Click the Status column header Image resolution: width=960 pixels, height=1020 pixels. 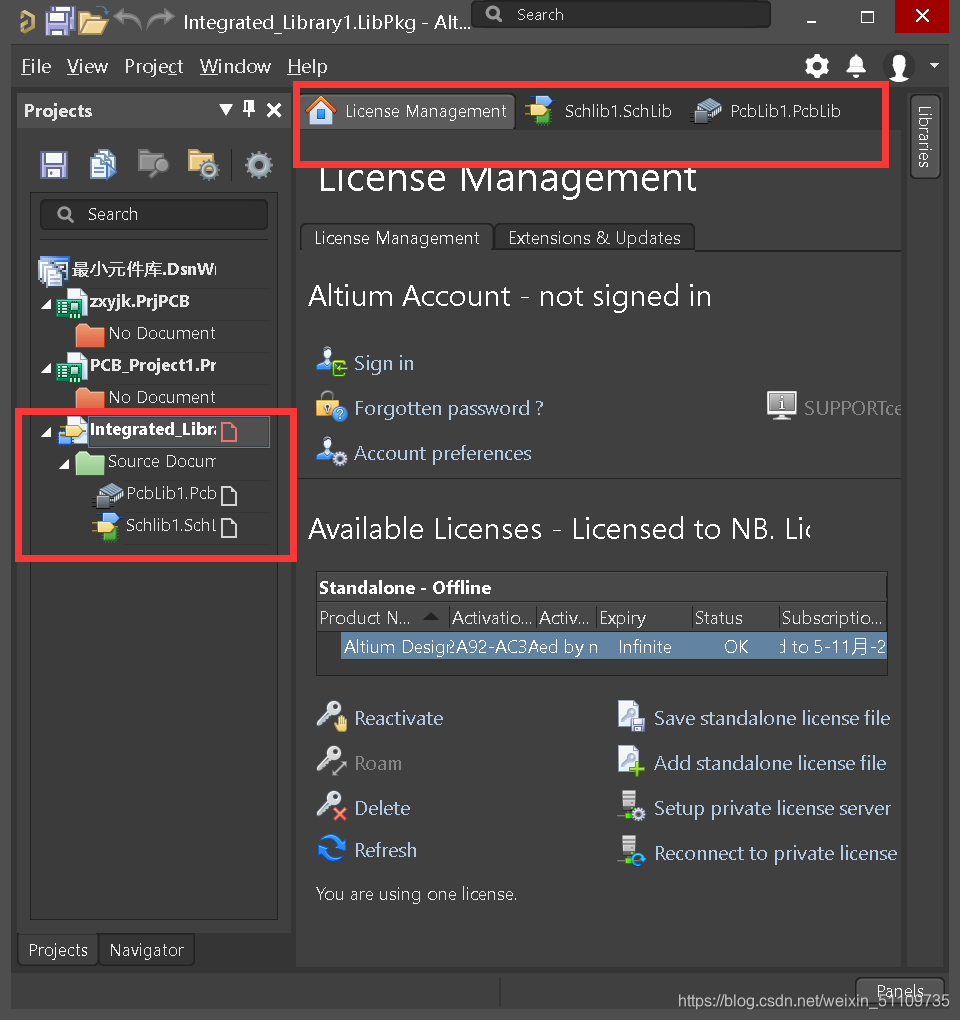point(735,617)
